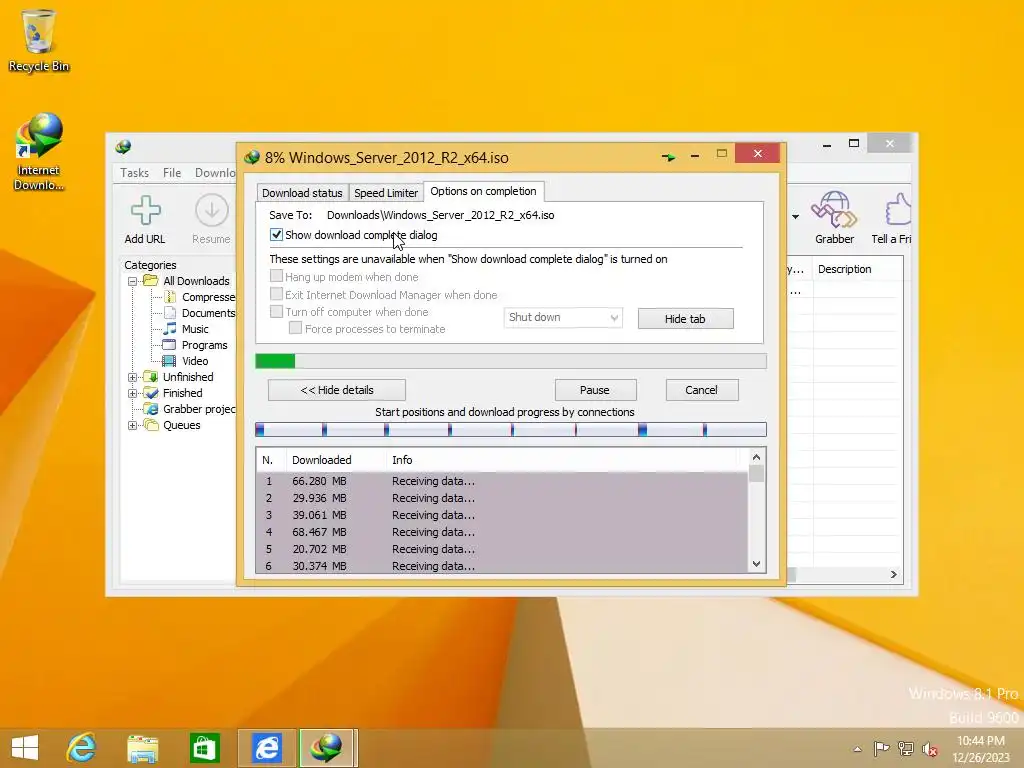Click the IDM globe icon in download dialog title

point(251,157)
